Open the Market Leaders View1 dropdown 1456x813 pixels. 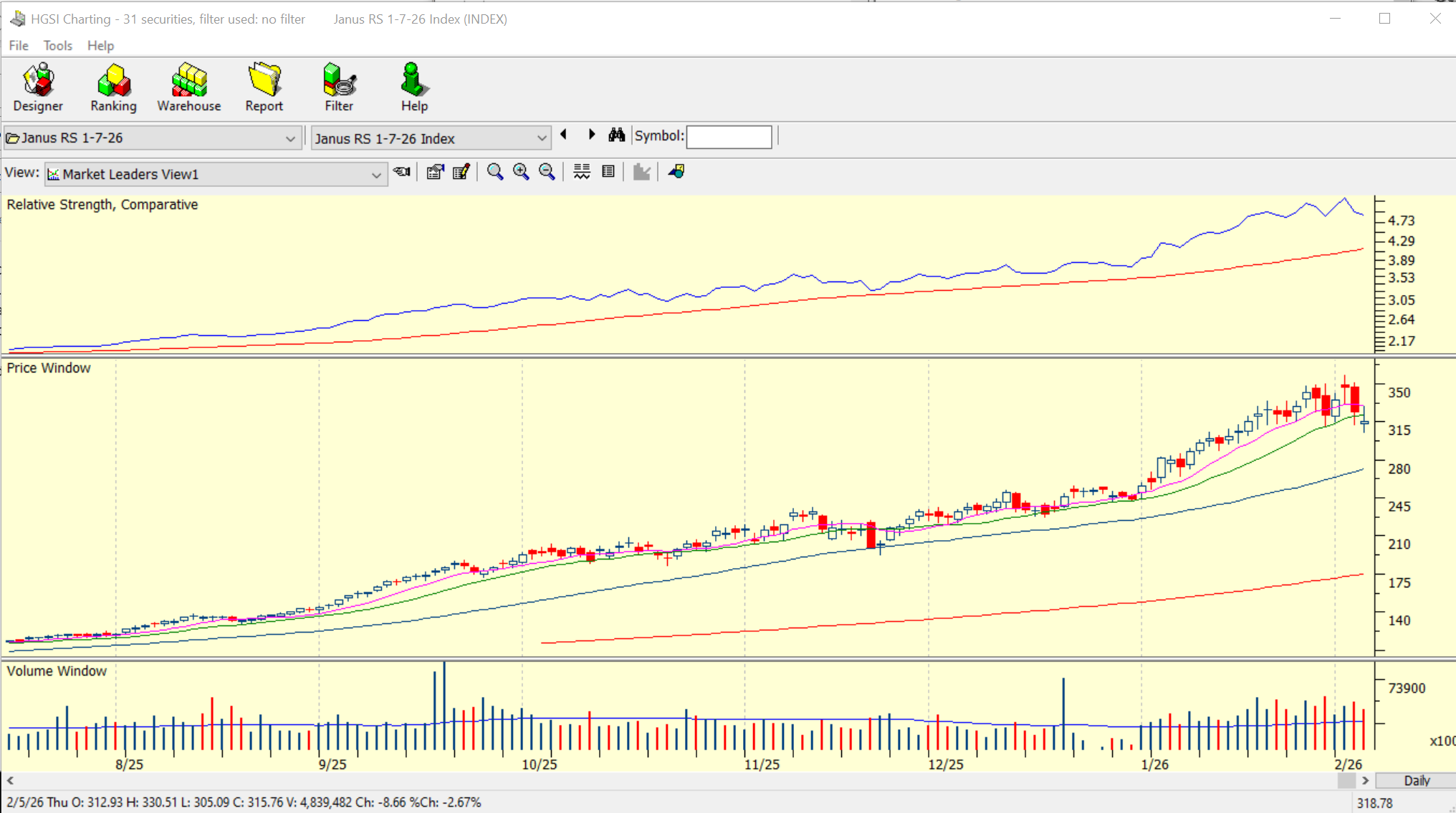pyautogui.click(x=376, y=175)
